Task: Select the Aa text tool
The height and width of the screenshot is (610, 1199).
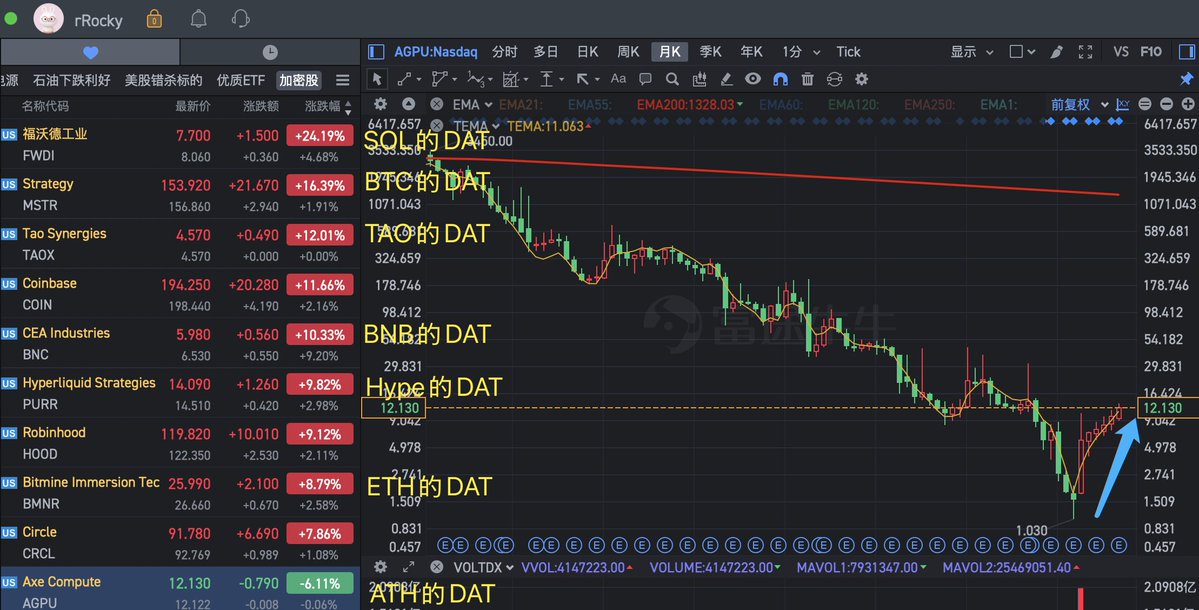Action: coord(618,79)
